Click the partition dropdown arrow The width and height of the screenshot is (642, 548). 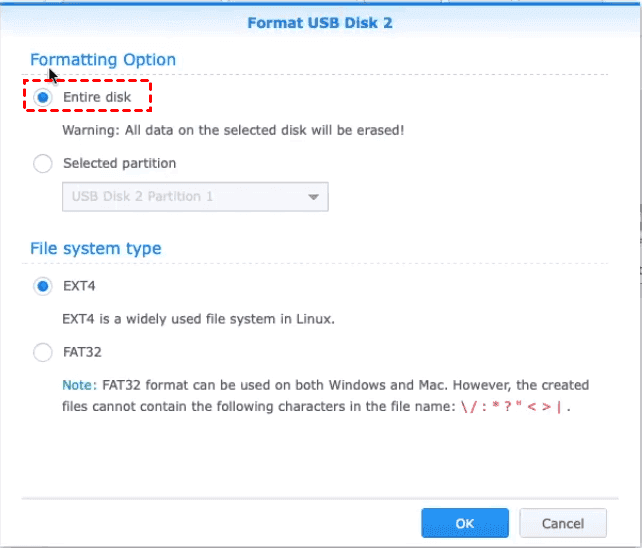314,197
